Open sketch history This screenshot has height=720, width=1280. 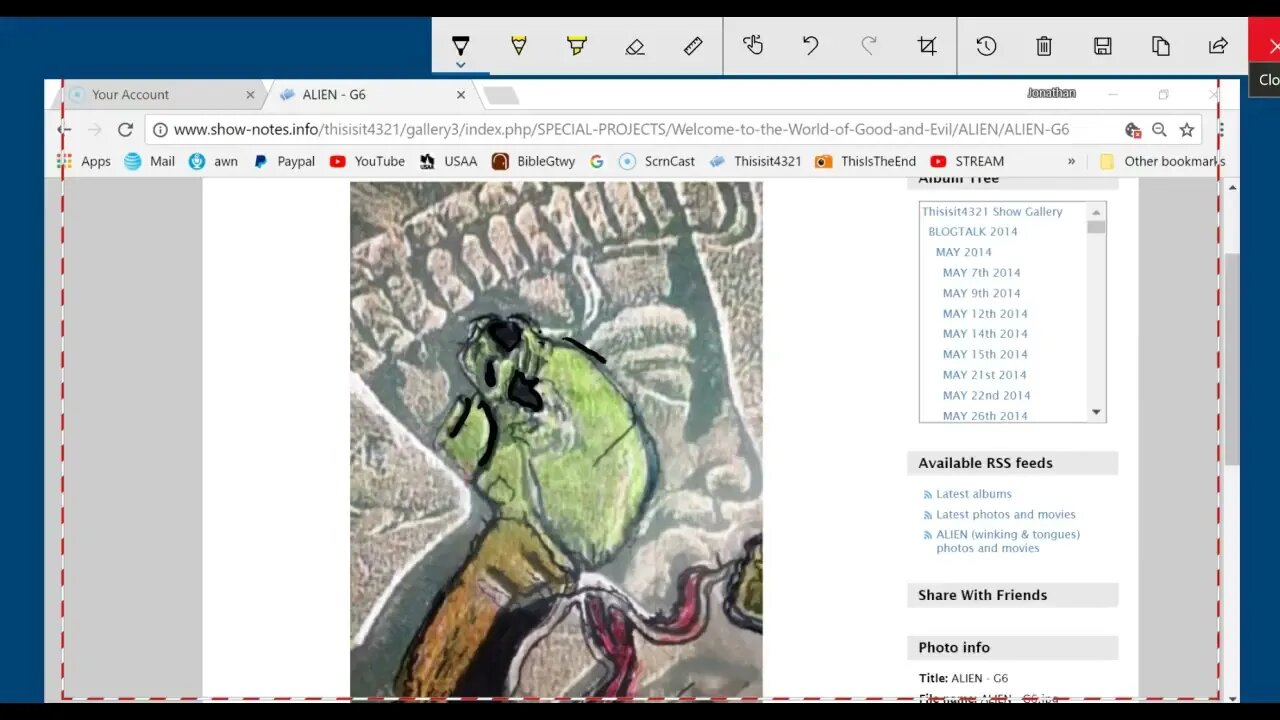click(986, 46)
